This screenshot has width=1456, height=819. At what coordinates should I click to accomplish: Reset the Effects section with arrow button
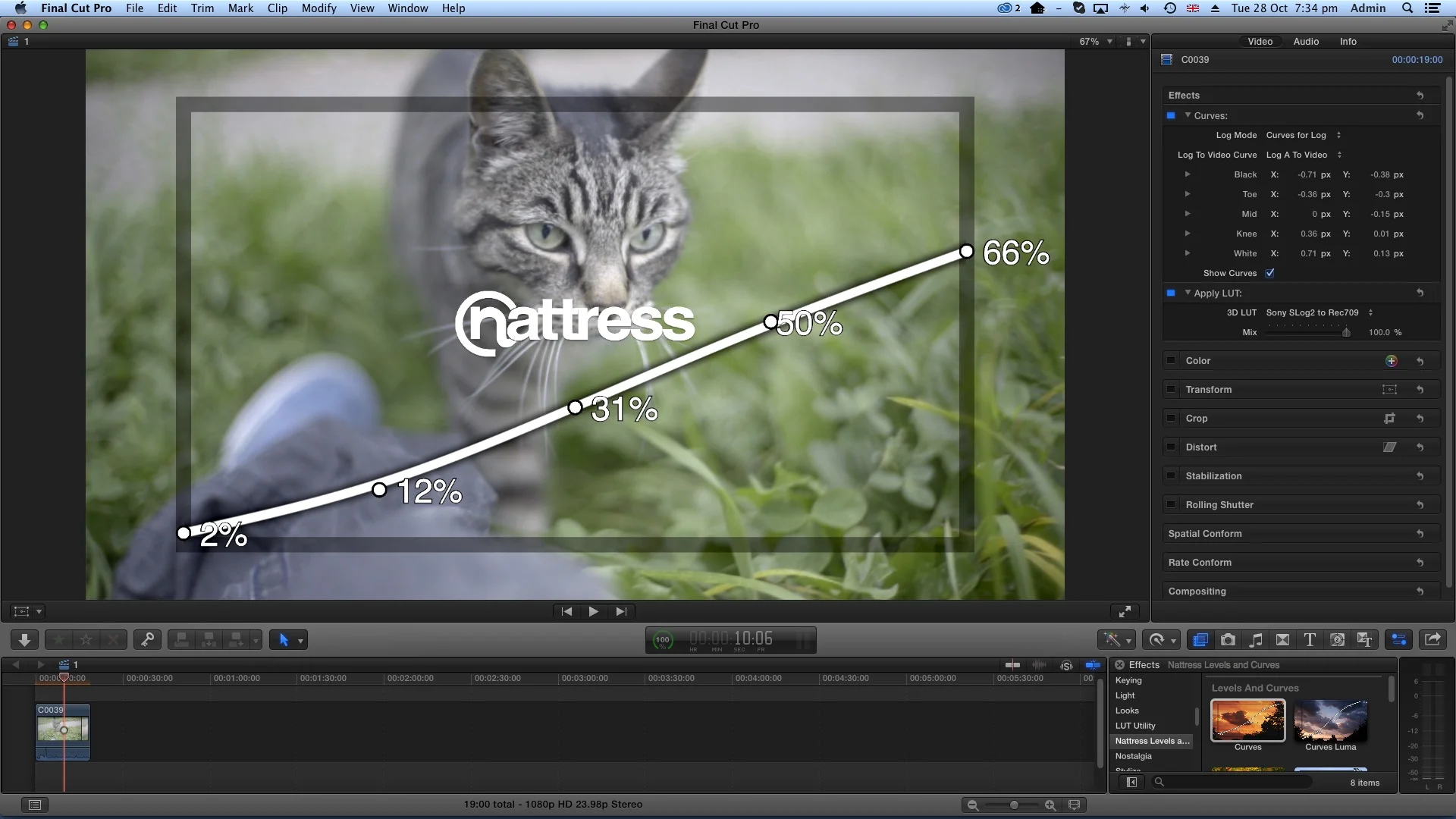click(1420, 96)
